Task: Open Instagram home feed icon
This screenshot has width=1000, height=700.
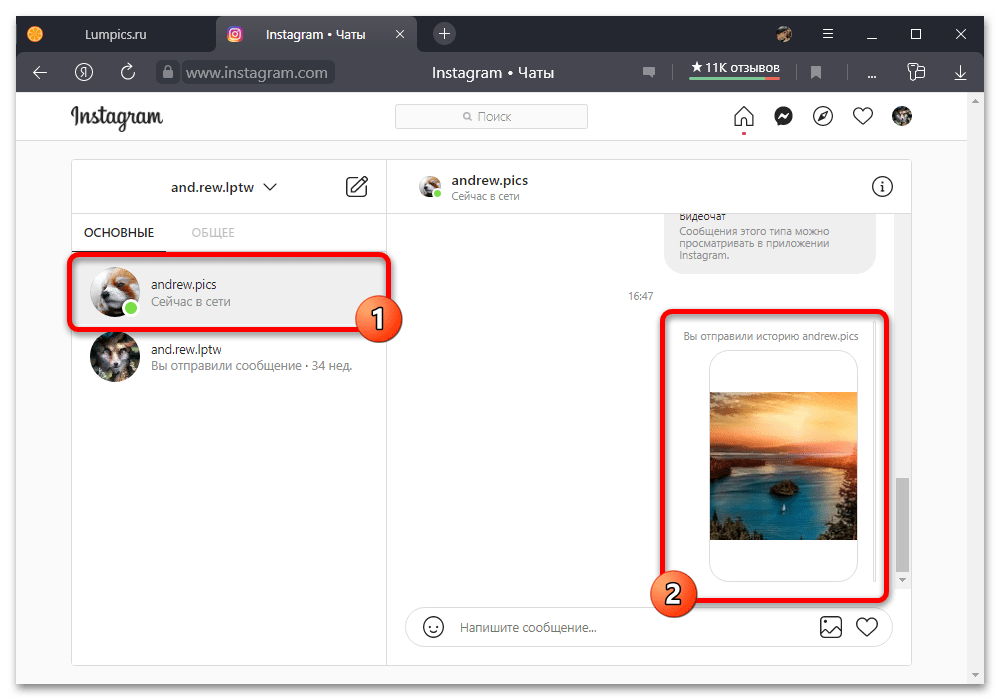Action: [x=744, y=117]
